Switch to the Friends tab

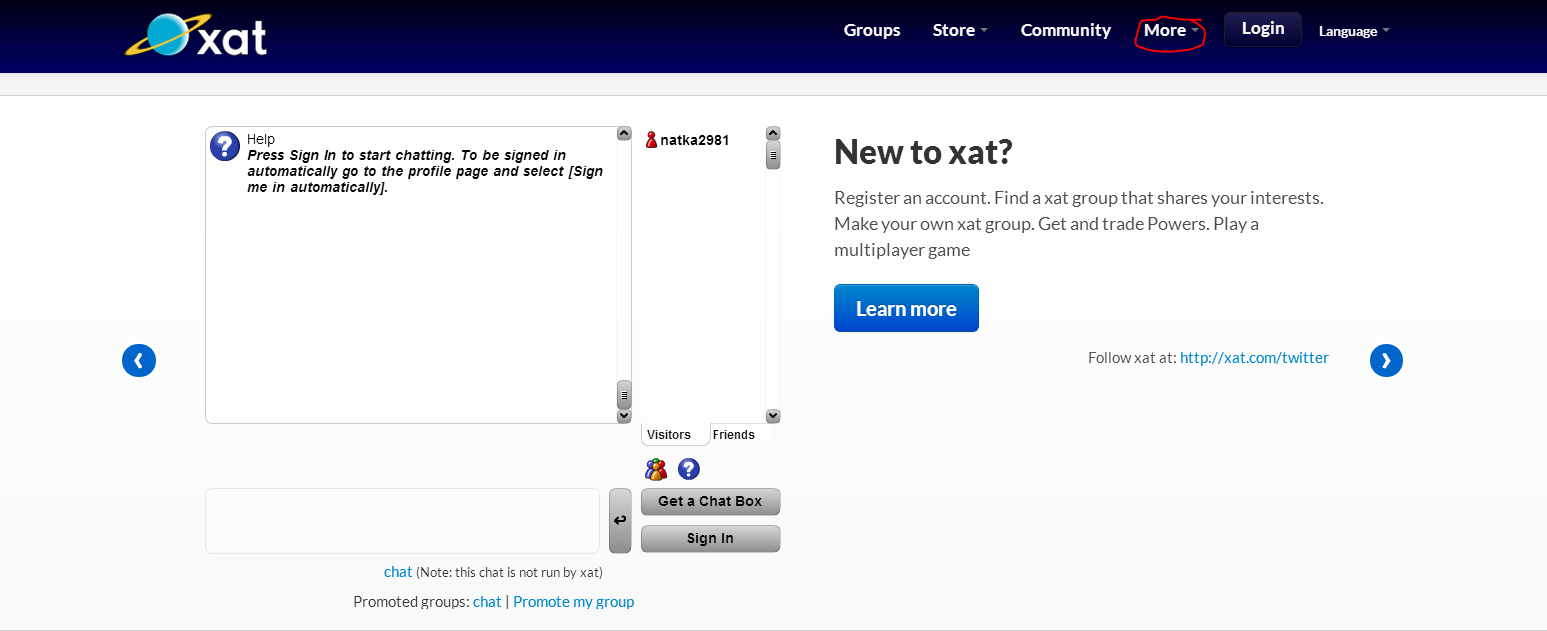tap(734, 434)
